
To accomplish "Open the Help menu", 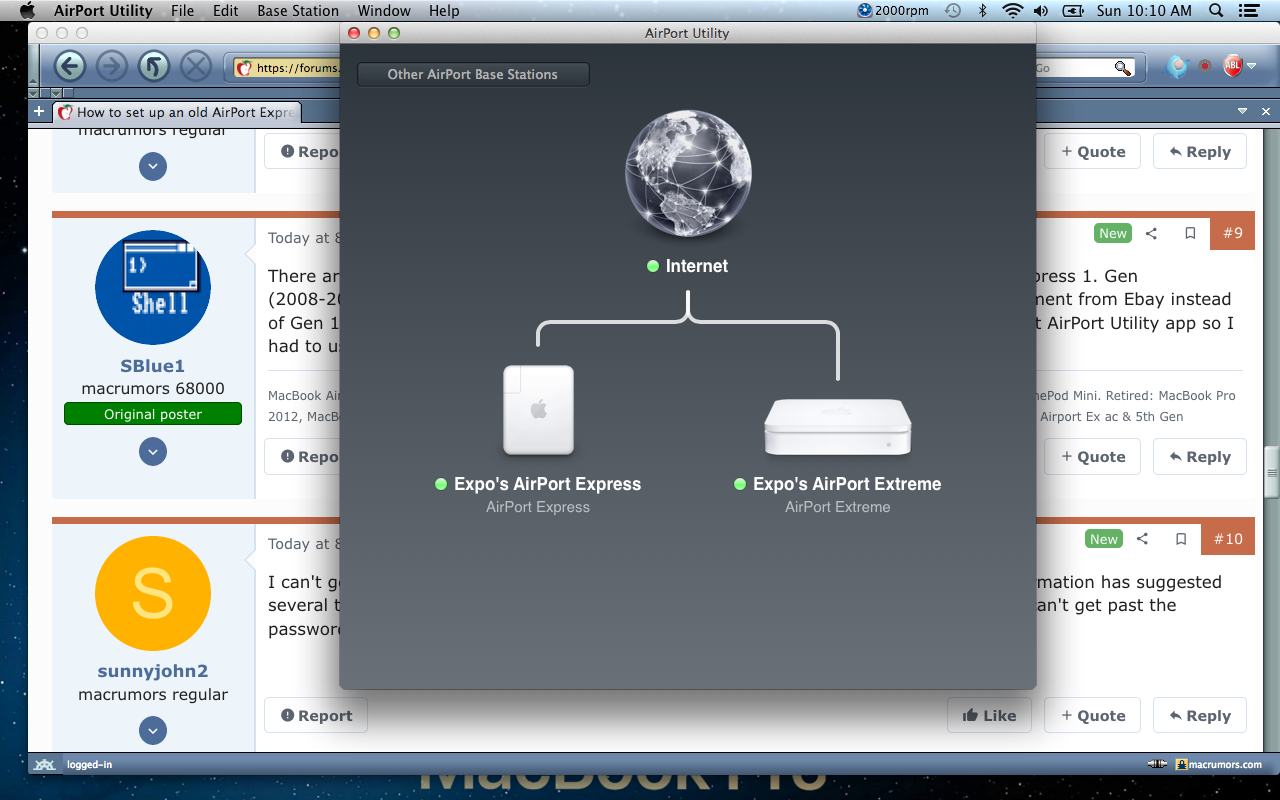I will point(444,11).
